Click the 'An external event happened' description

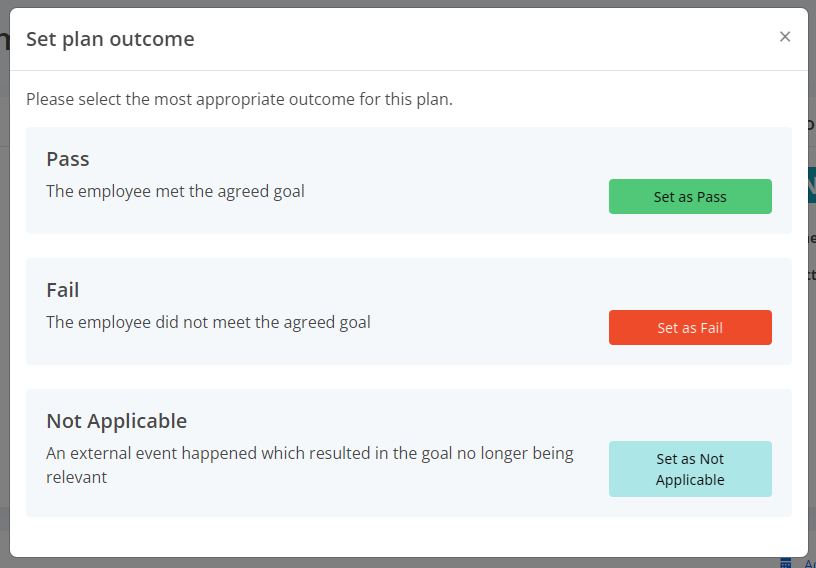[310, 465]
